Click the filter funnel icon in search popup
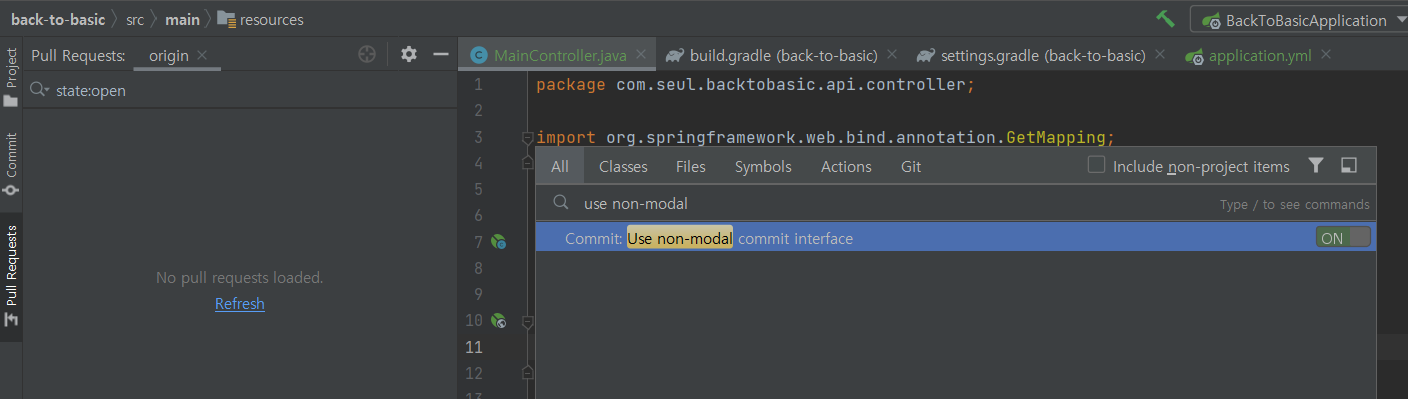Image resolution: width=1408 pixels, height=399 pixels. pos(1316,165)
